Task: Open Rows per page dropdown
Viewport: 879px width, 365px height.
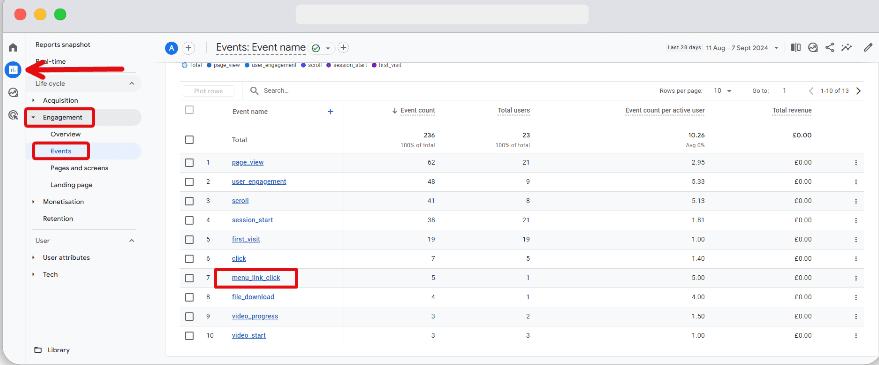Action: (723, 91)
